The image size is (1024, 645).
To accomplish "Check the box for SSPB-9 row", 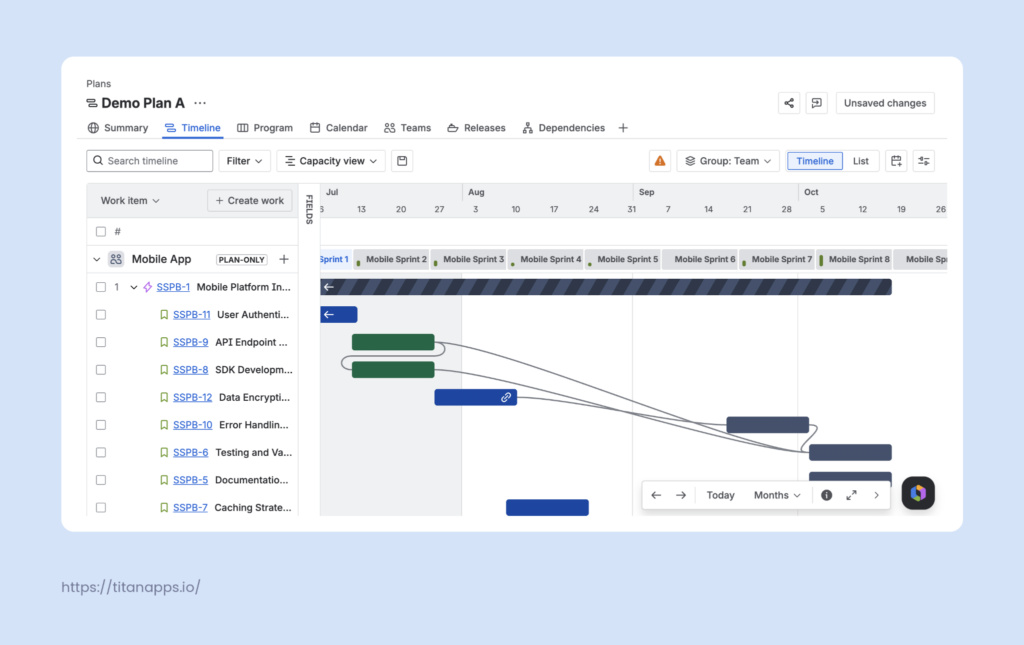I will [101, 342].
